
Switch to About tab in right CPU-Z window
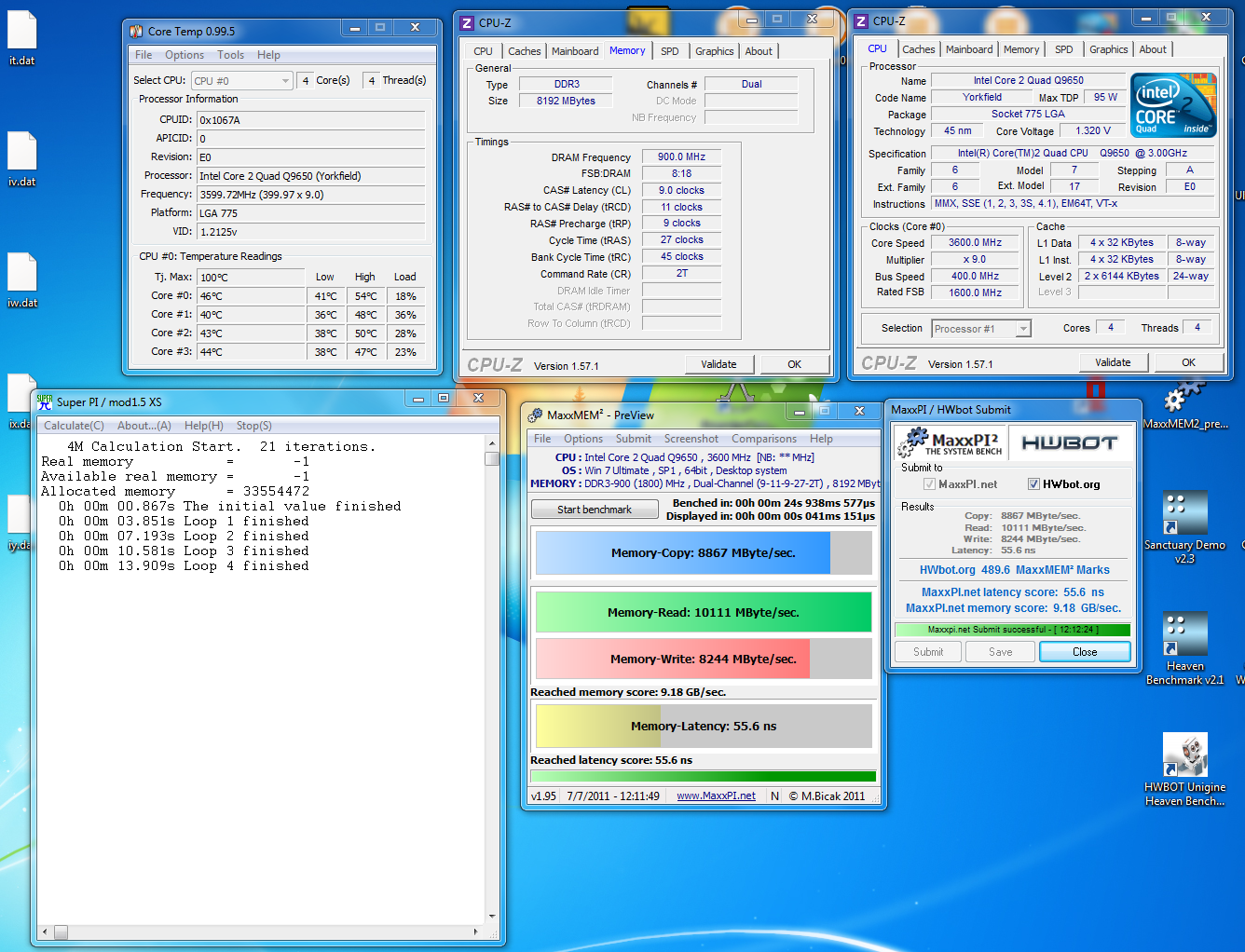pos(1153,49)
